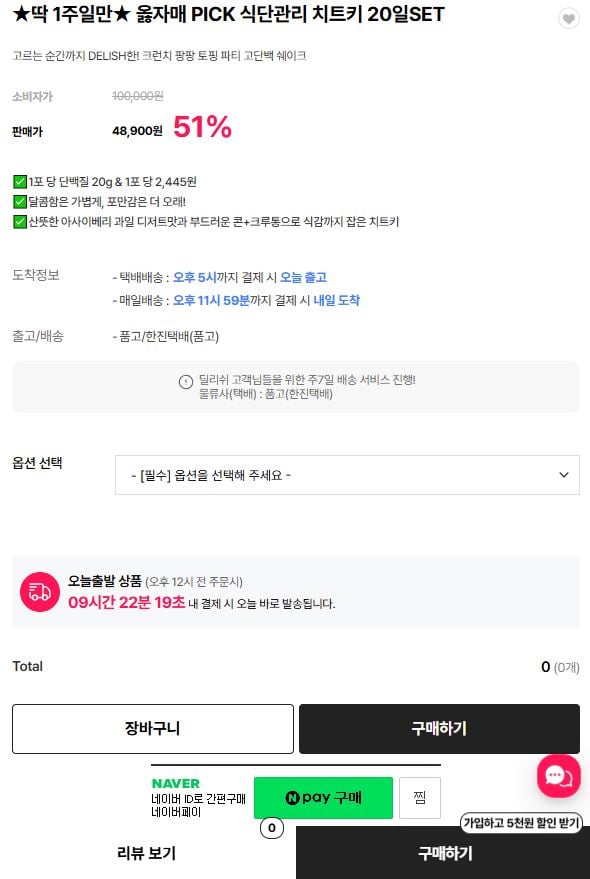Click the black 구매하기 button beside 장바구니
Viewport: 590px width, 879px height.
coord(439,729)
